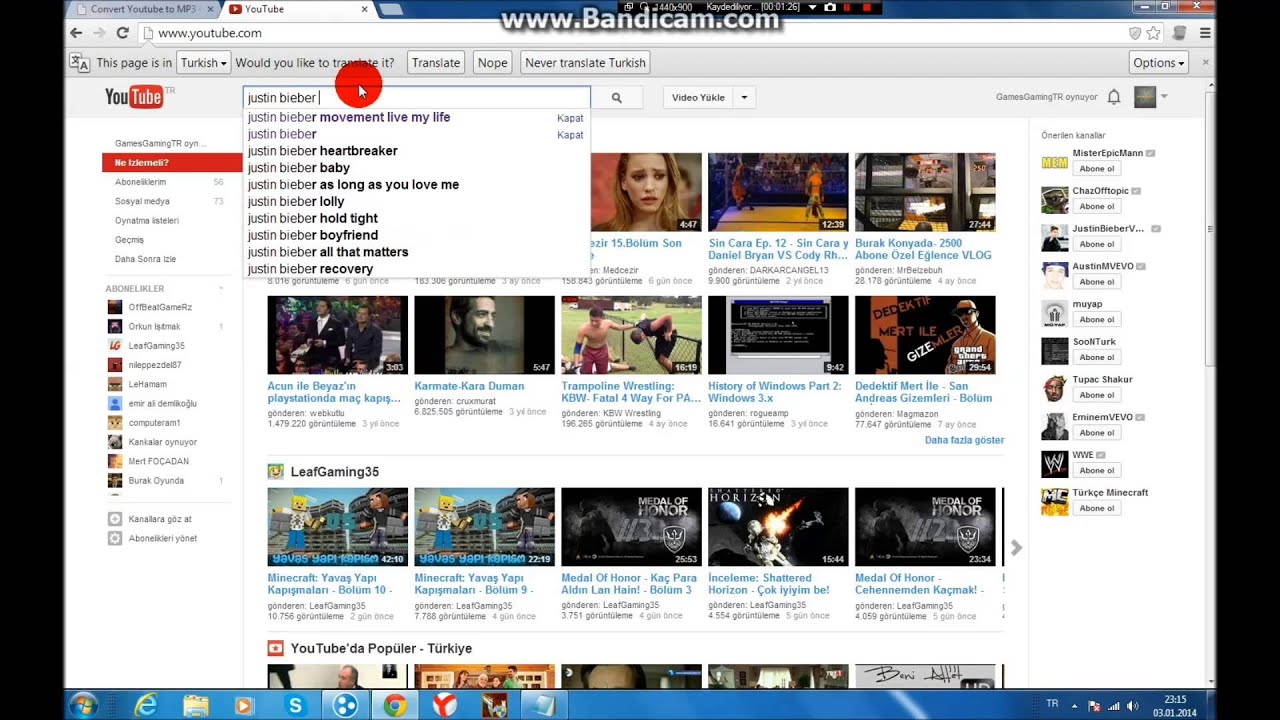Switch to Convert Youtube to MP3 tab
Viewport: 1280px width, 720px height.
[146, 9]
